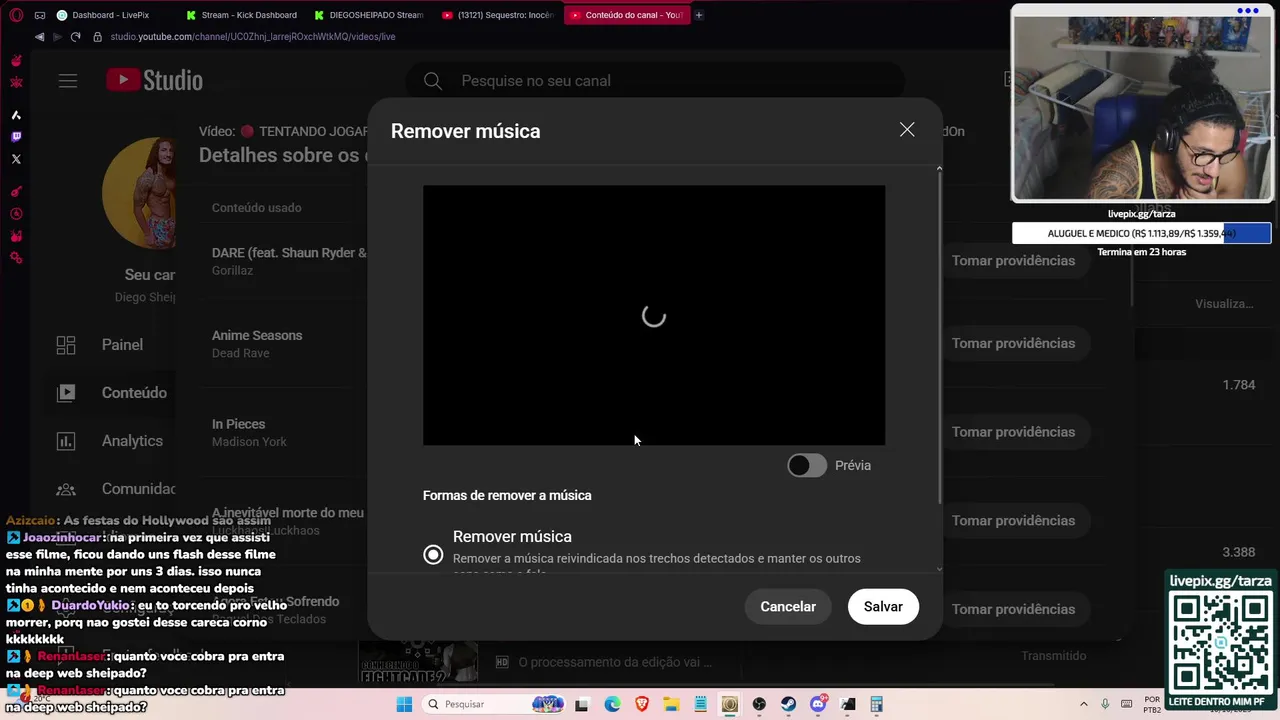The width and height of the screenshot is (1280, 720).
Task: Click the Anime Seasons claim row title
Action: [257, 335]
